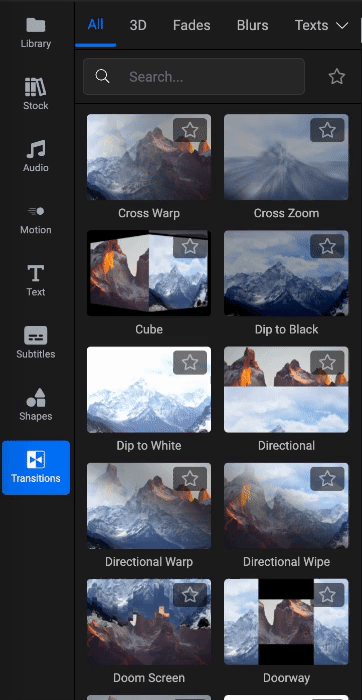Image resolution: width=362 pixels, height=700 pixels.
Task: Switch to the 3D tab
Action: click(x=138, y=25)
